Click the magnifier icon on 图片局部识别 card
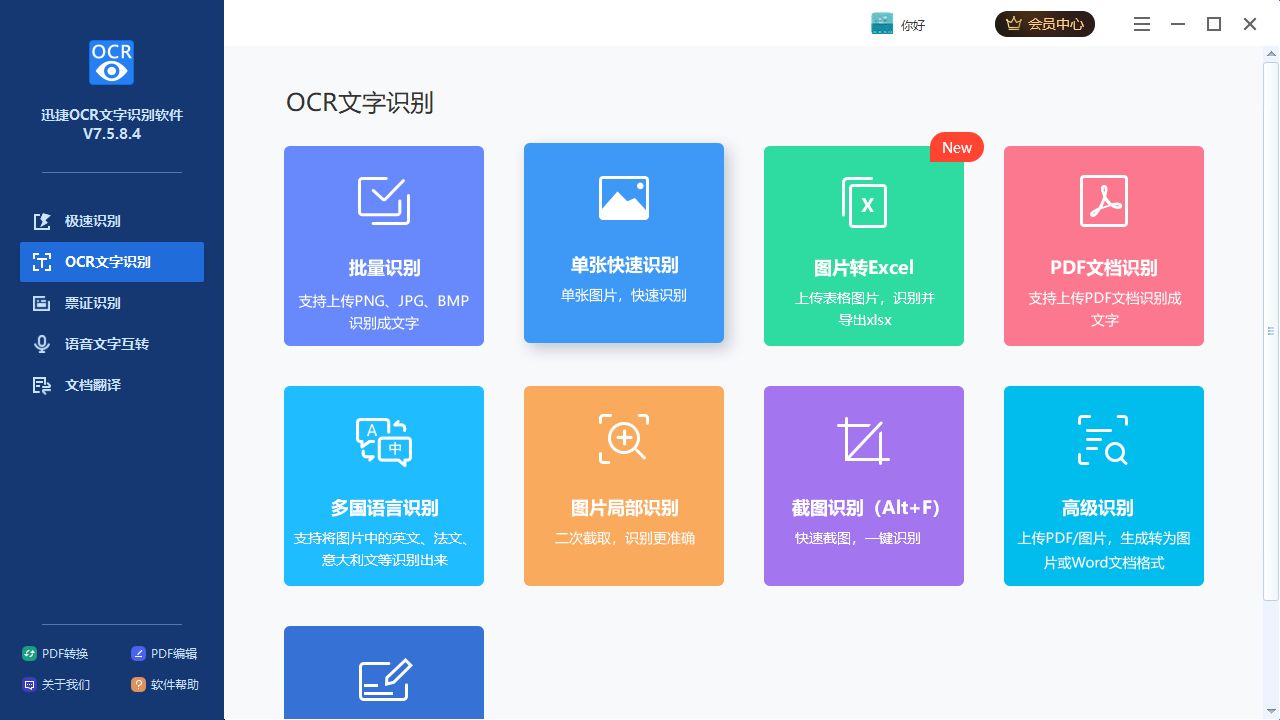The height and width of the screenshot is (720, 1280). pyautogui.click(x=624, y=439)
